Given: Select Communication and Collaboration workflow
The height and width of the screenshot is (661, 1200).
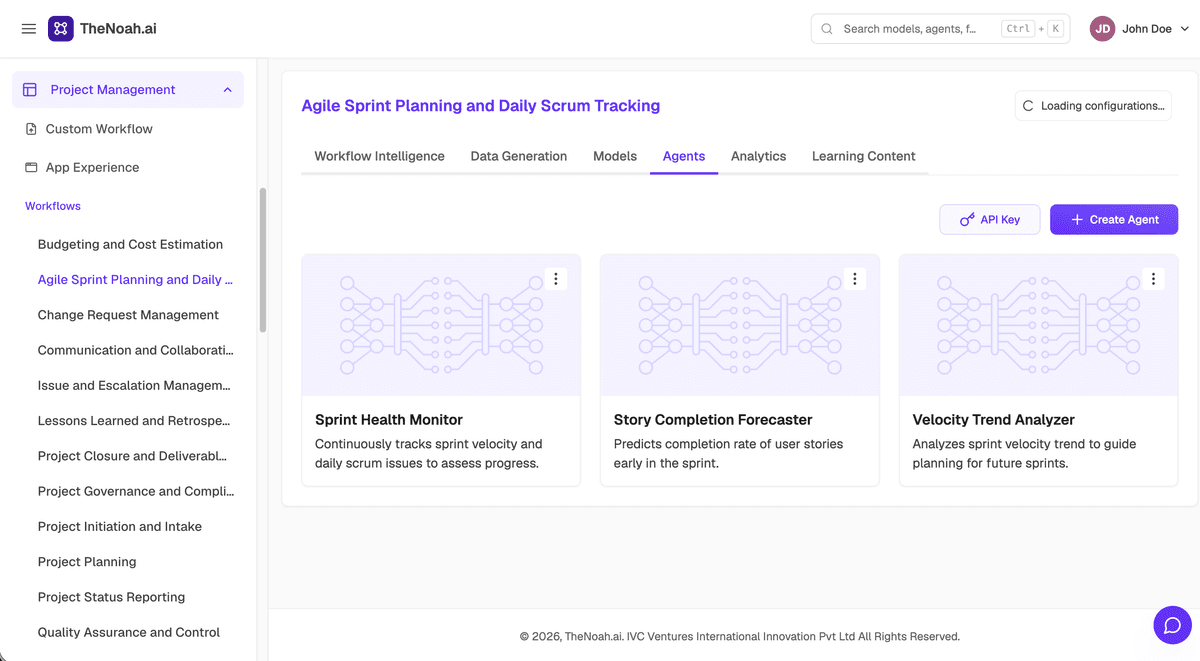Looking at the screenshot, I should [x=135, y=350].
